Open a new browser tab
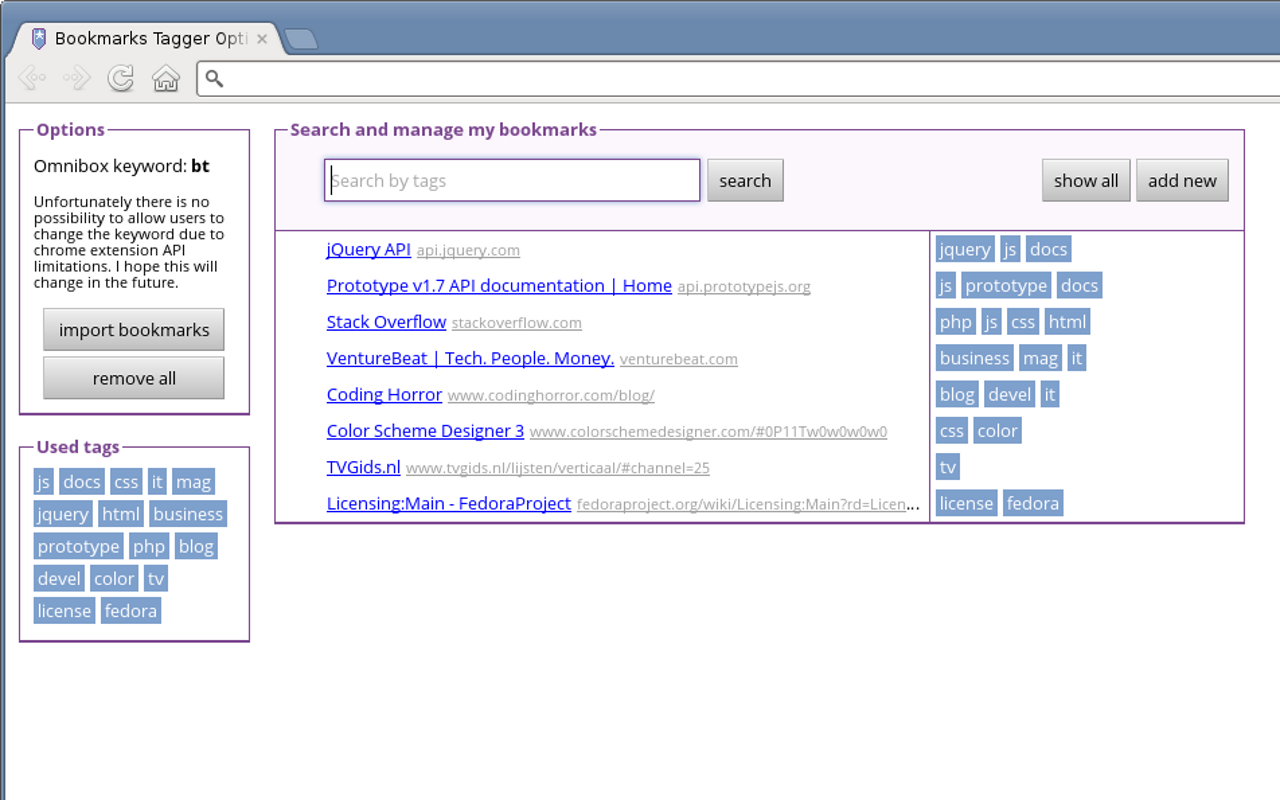Viewport: 1280px width, 800px height. (301, 39)
